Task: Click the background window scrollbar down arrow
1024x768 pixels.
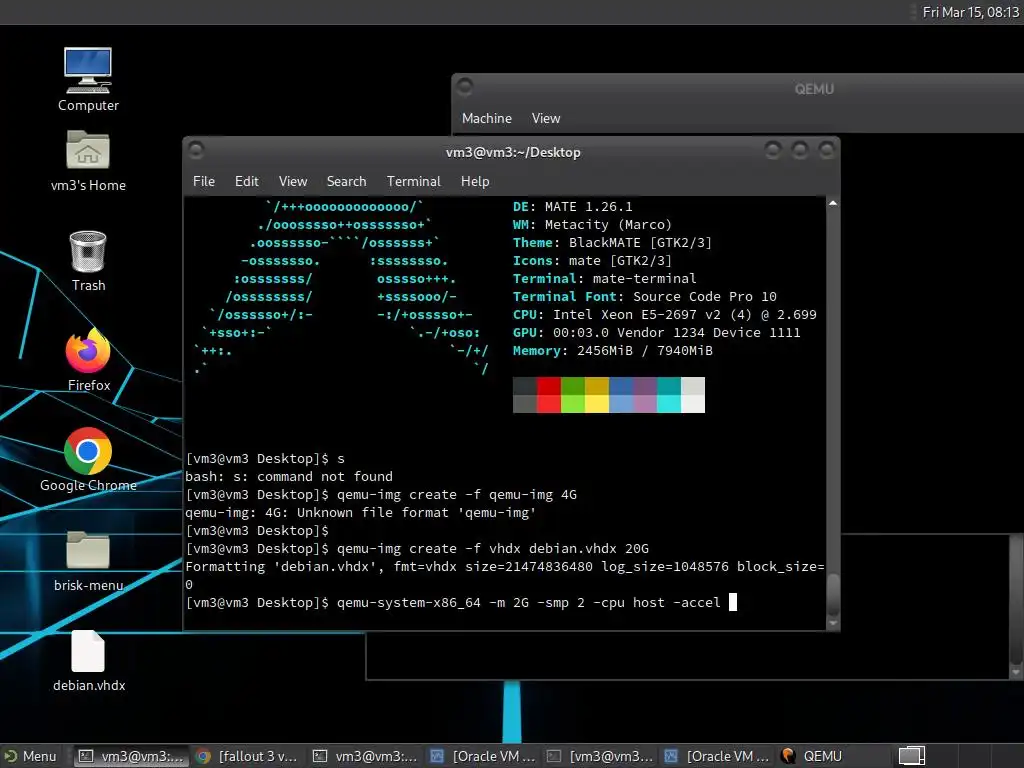Action: [1016, 672]
